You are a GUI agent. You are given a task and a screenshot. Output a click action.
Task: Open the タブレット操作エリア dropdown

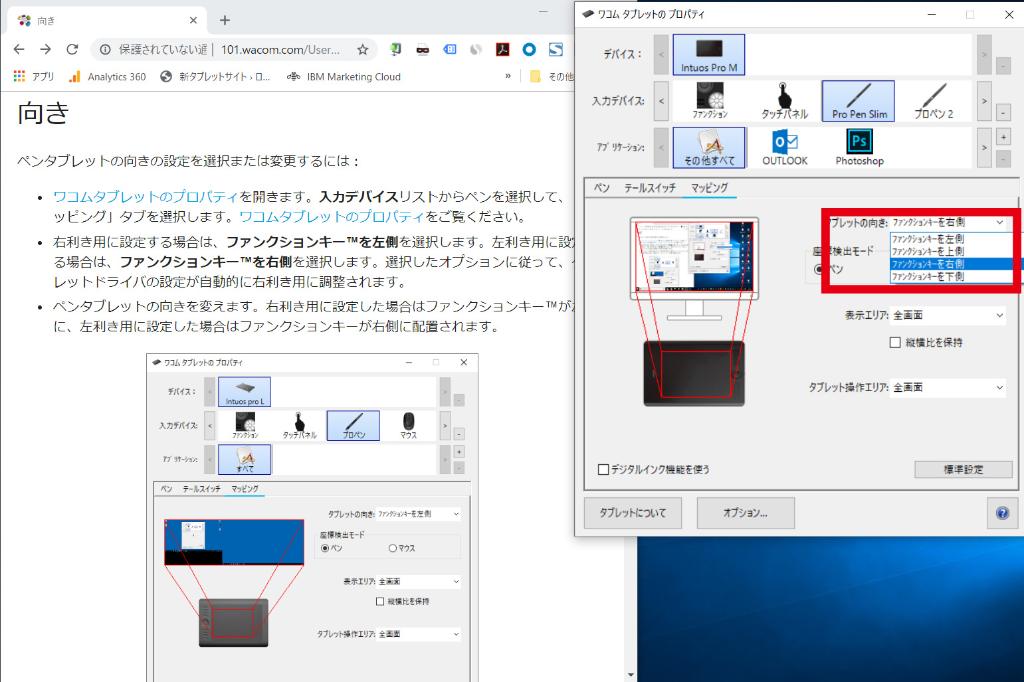(x=948, y=387)
